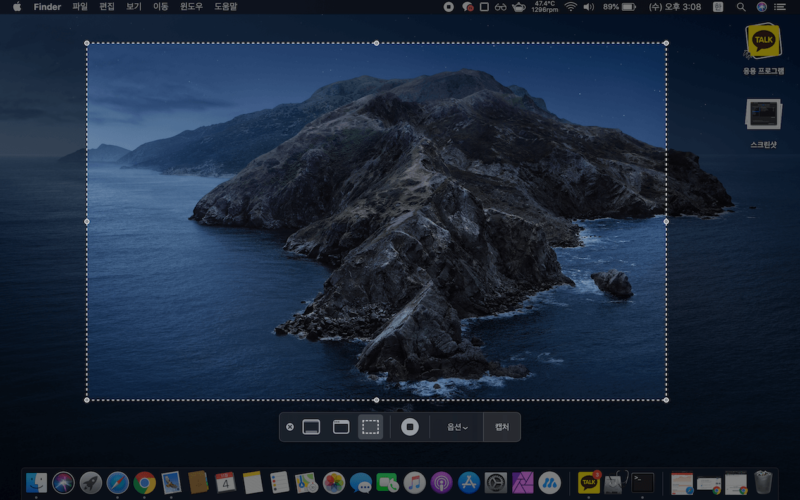Open the 도움말 menu
The height and width of the screenshot is (500, 800).
click(x=226, y=7)
